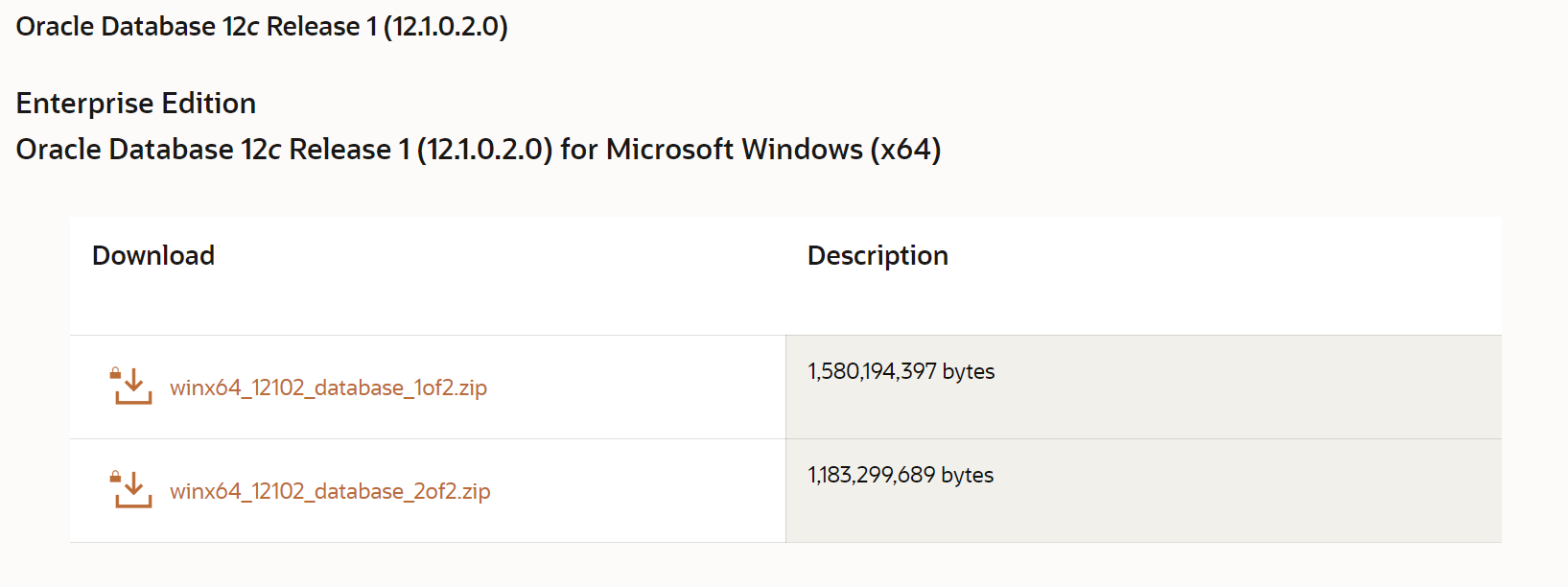This screenshot has height=587, width=1568.
Task: Click the small lock badge on the 2of2 download icon
Action: coord(115,477)
